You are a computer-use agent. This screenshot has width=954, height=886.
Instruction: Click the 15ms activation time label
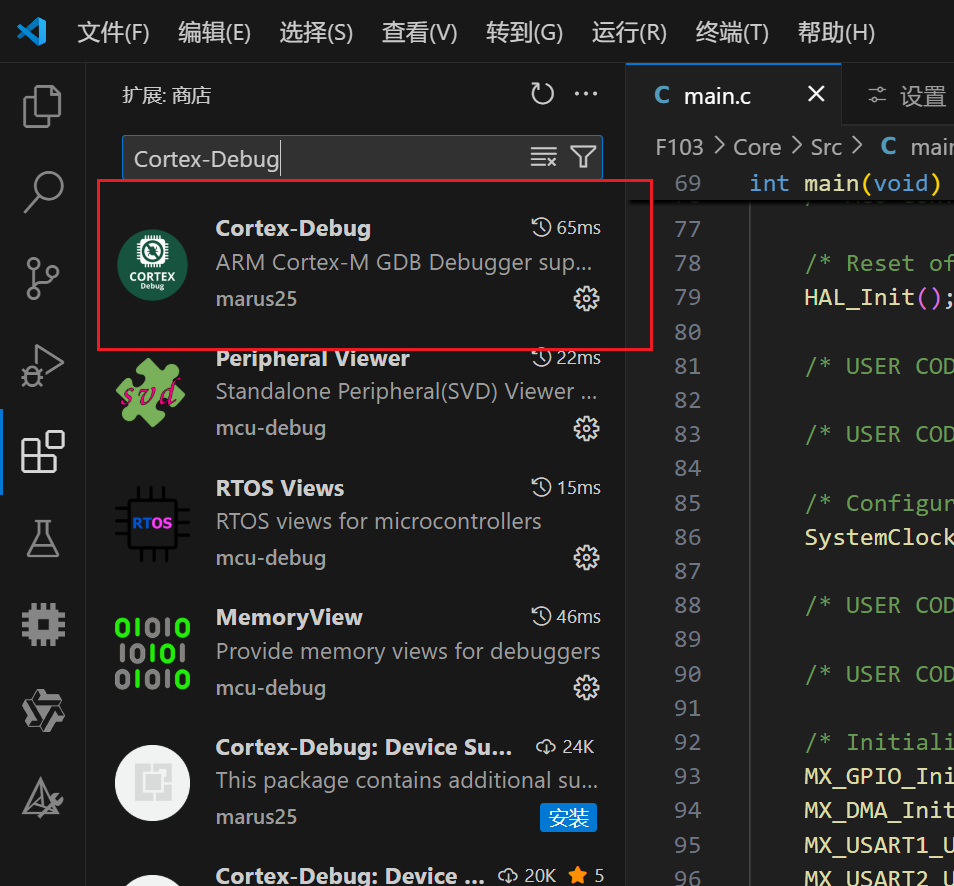[566, 487]
